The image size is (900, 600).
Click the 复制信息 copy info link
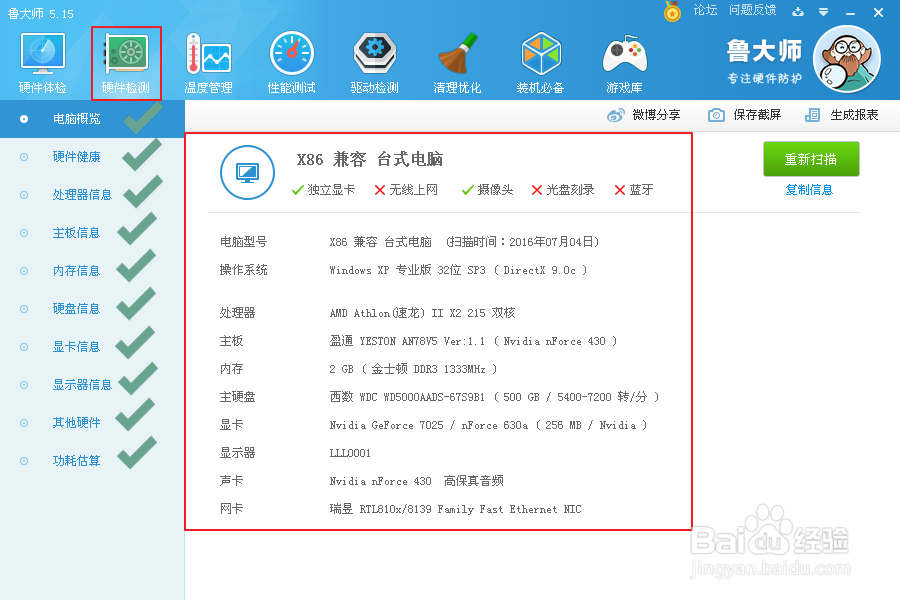809,189
